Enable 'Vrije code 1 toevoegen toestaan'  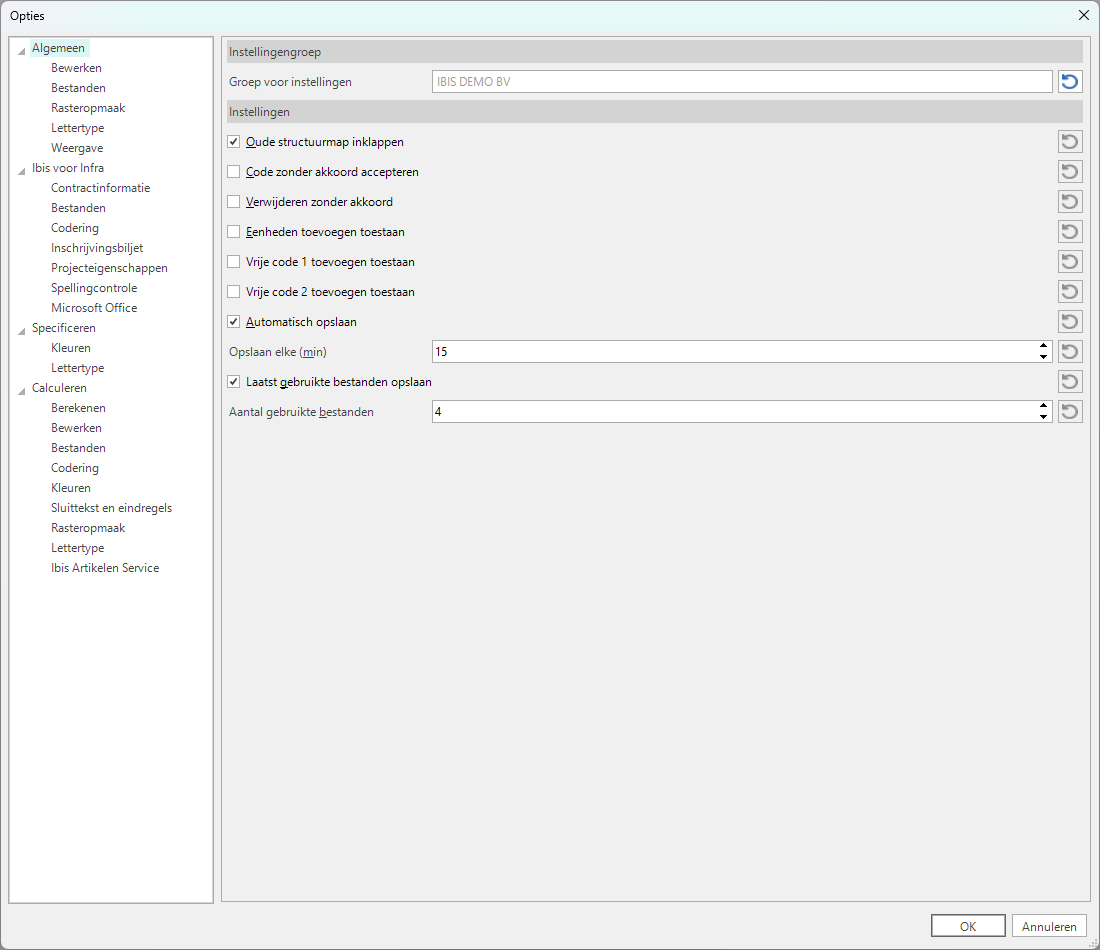(234, 262)
